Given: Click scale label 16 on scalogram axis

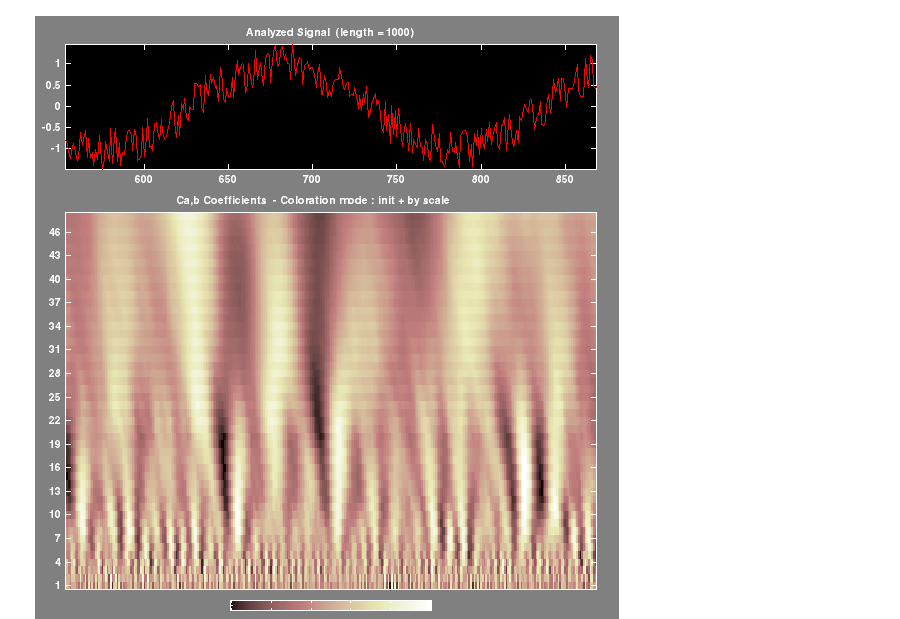Looking at the screenshot, I should 55,467.
